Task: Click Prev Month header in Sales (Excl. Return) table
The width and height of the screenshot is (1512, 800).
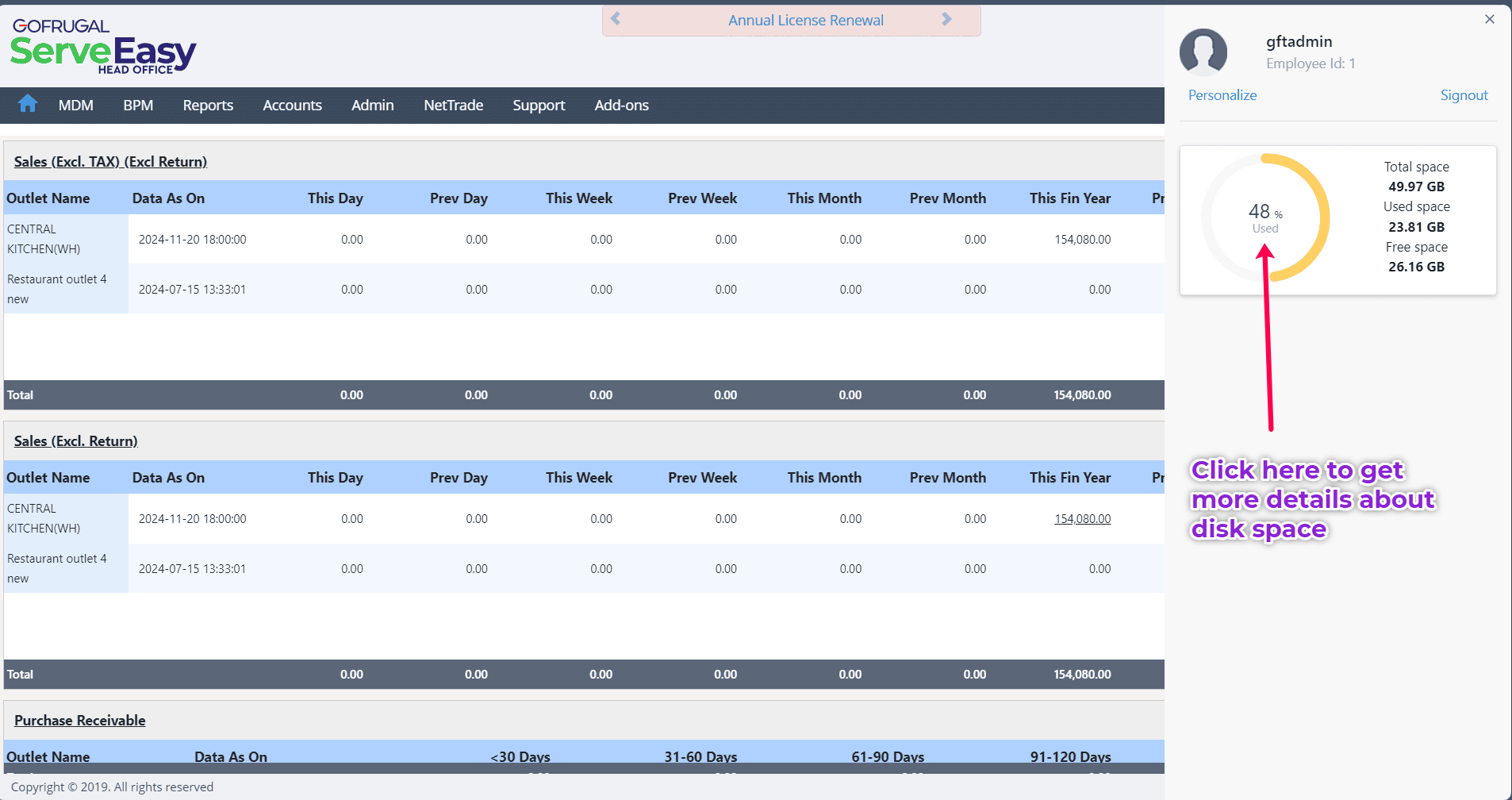Action: point(948,478)
